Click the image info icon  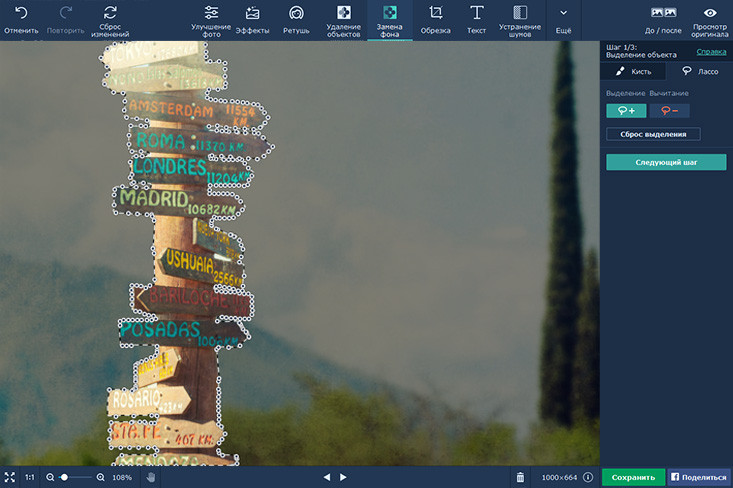tap(588, 477)
